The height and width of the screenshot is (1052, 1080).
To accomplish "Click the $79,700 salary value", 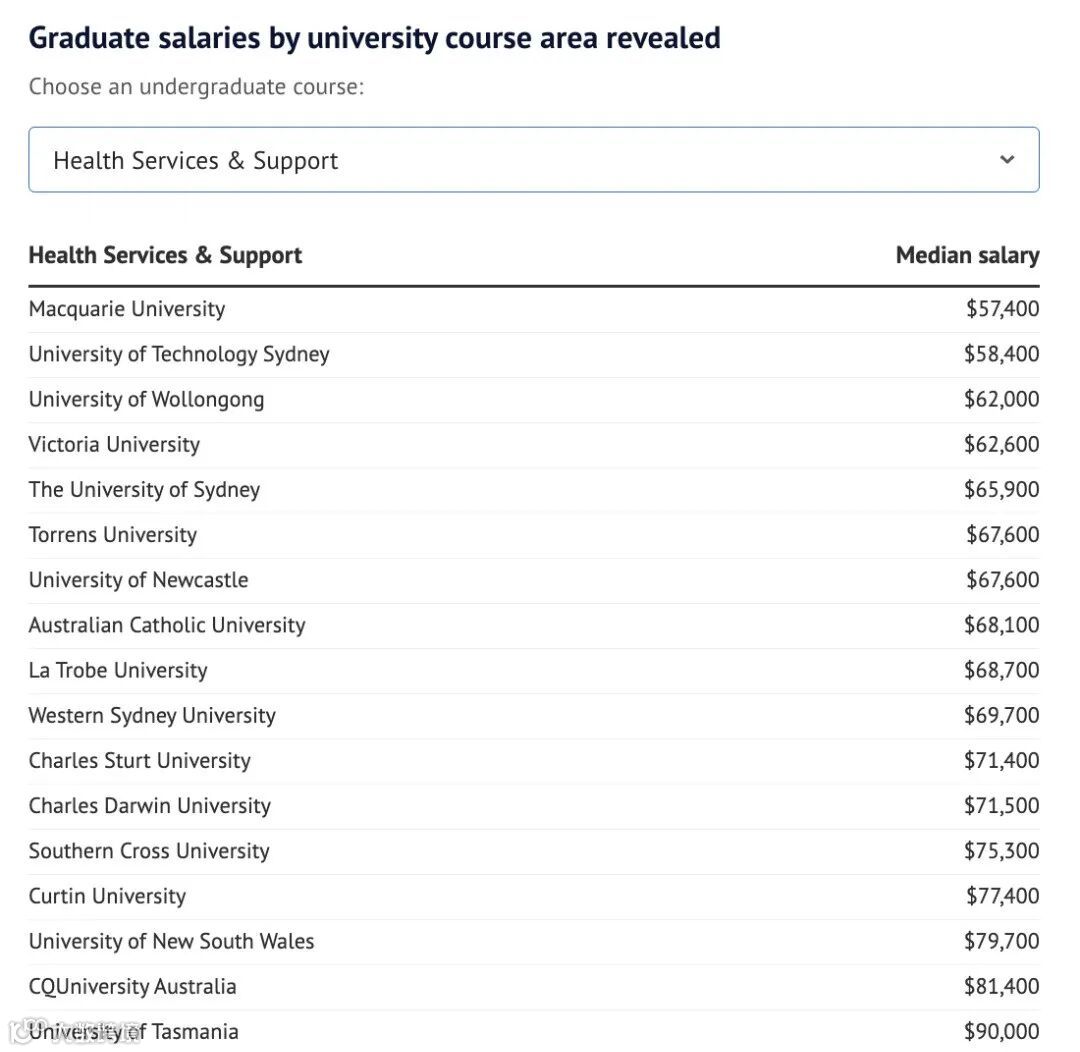I will pos(1001,941).
